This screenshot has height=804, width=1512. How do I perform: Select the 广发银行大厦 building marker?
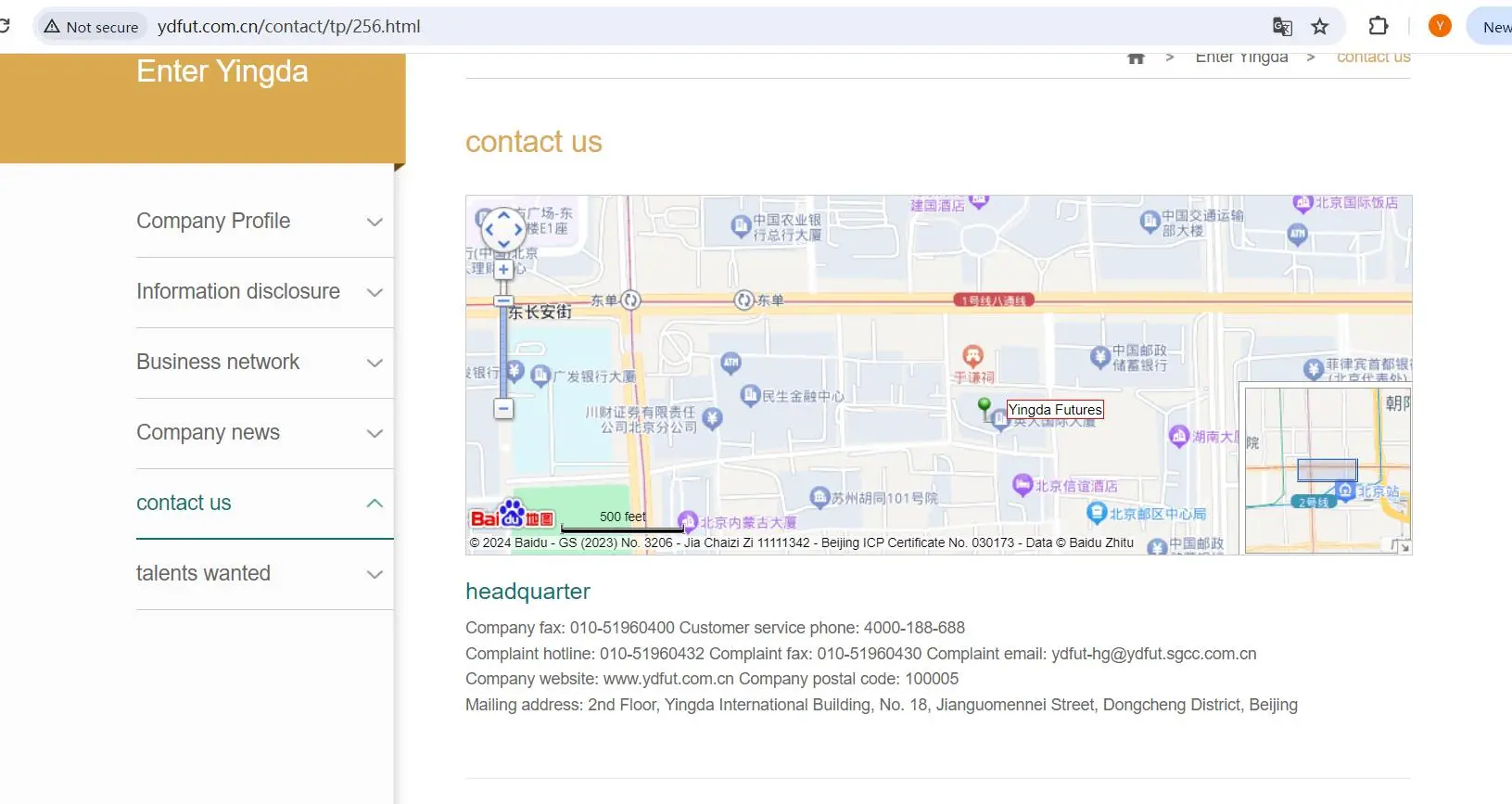[541, 376]
